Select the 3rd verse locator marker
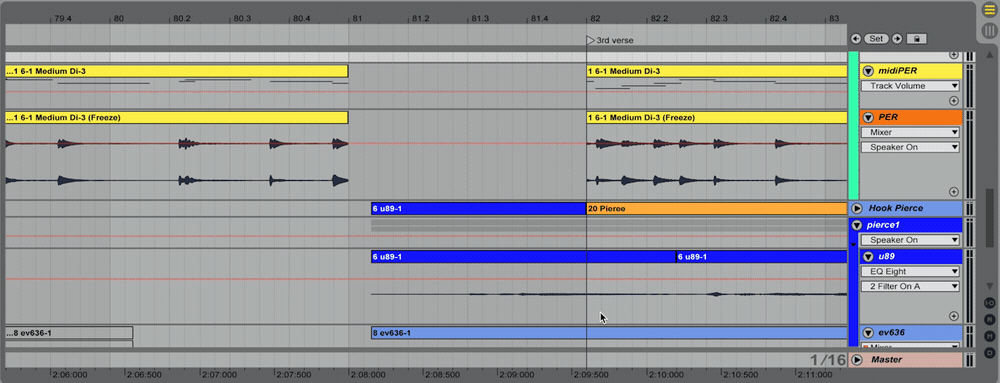 590,40
